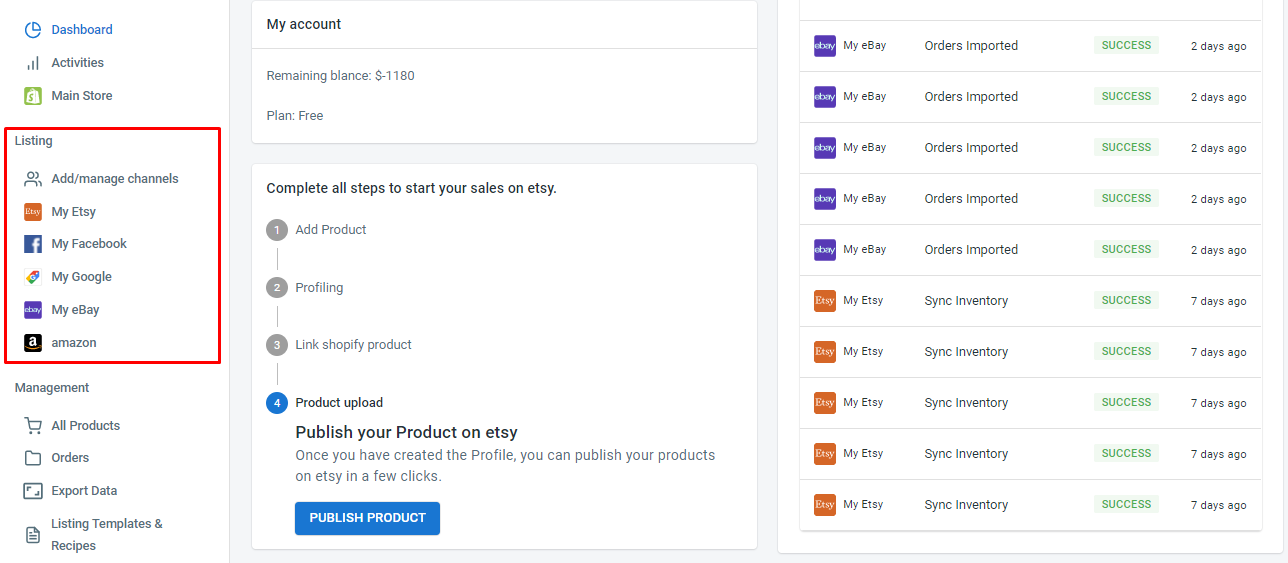The image size is (1288, 563).
Task: Select step 3 Link shopify product
Action: (x=352, y=345)
